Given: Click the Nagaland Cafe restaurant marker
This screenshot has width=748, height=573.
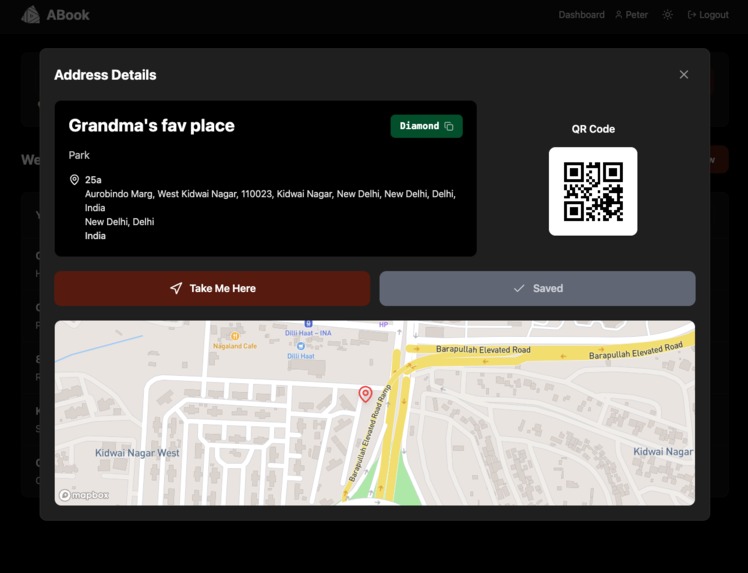Looking at the screenshot, I should pyautogui.click(x=234, y=336).
